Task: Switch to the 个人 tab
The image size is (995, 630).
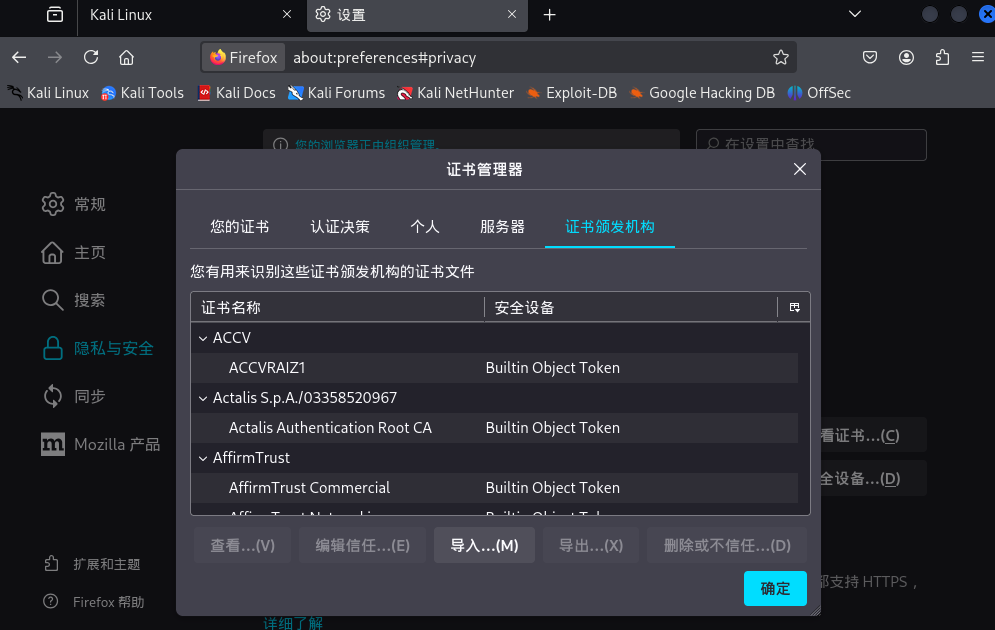Action: [x=425, y=227]
